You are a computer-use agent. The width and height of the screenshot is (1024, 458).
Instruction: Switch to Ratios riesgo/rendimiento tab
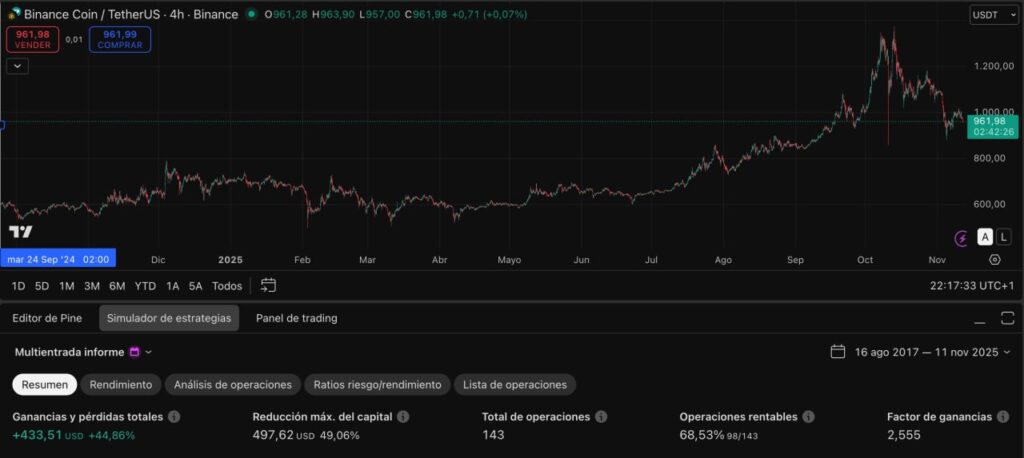coord(377,385)
